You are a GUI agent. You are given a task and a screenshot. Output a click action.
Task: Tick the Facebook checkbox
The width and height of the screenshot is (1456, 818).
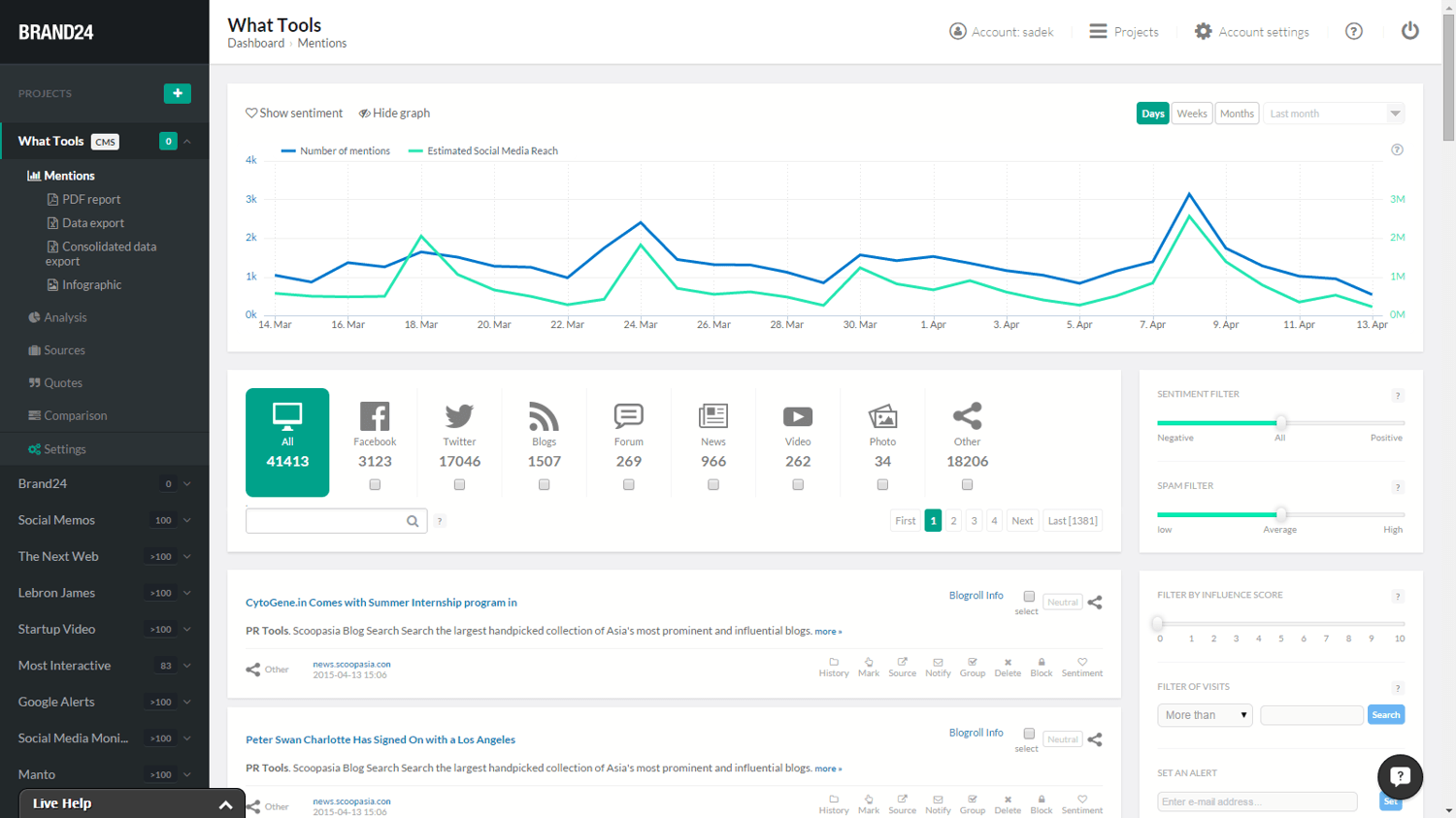[375, 484]
